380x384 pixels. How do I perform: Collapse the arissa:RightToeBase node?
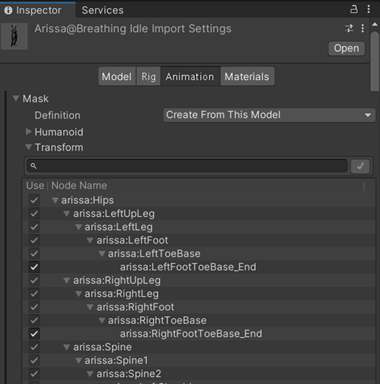pos(102,320)
